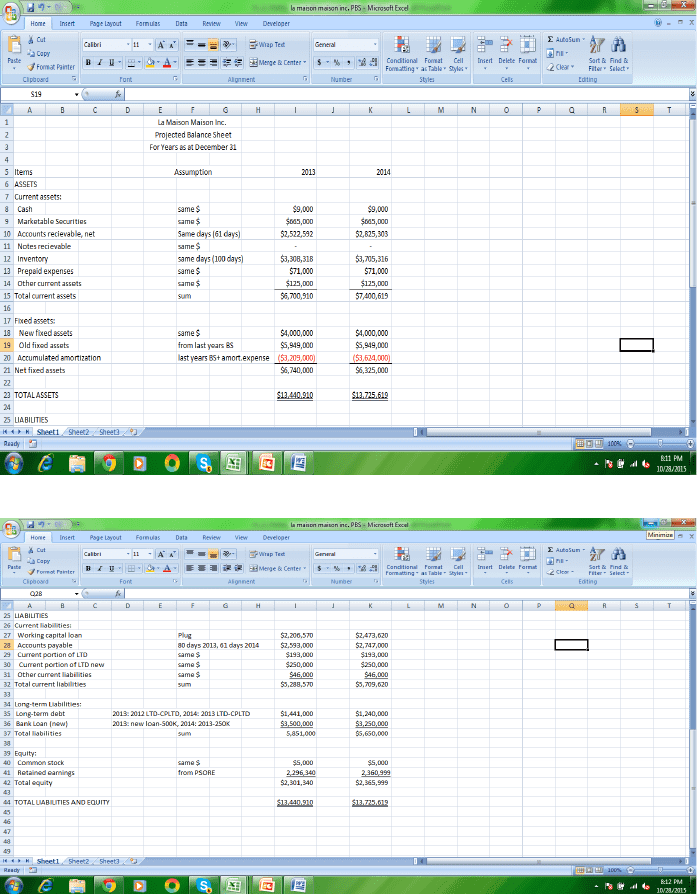This screenshot has height=894, width=697.
Task: Toggle Italic in the upper Excel window
Action: click(100, 62)
